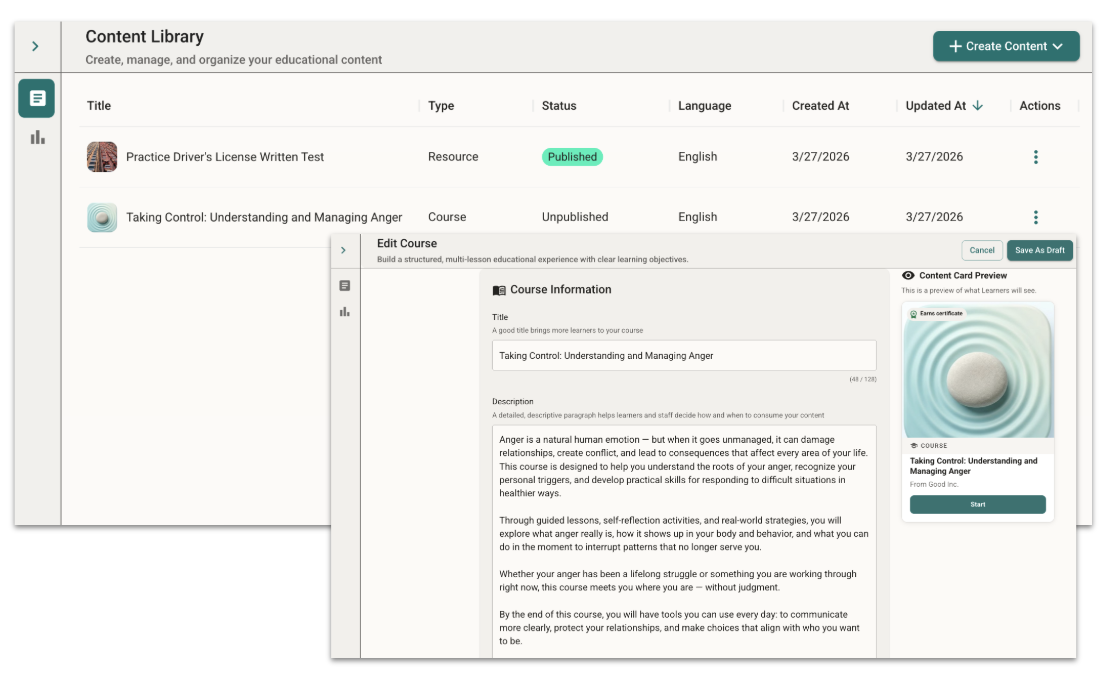The height and width of the screenshot is (686, 1114).
Task: Expand the Edit Course panel sidebar chevron
Action: point(344,250)
